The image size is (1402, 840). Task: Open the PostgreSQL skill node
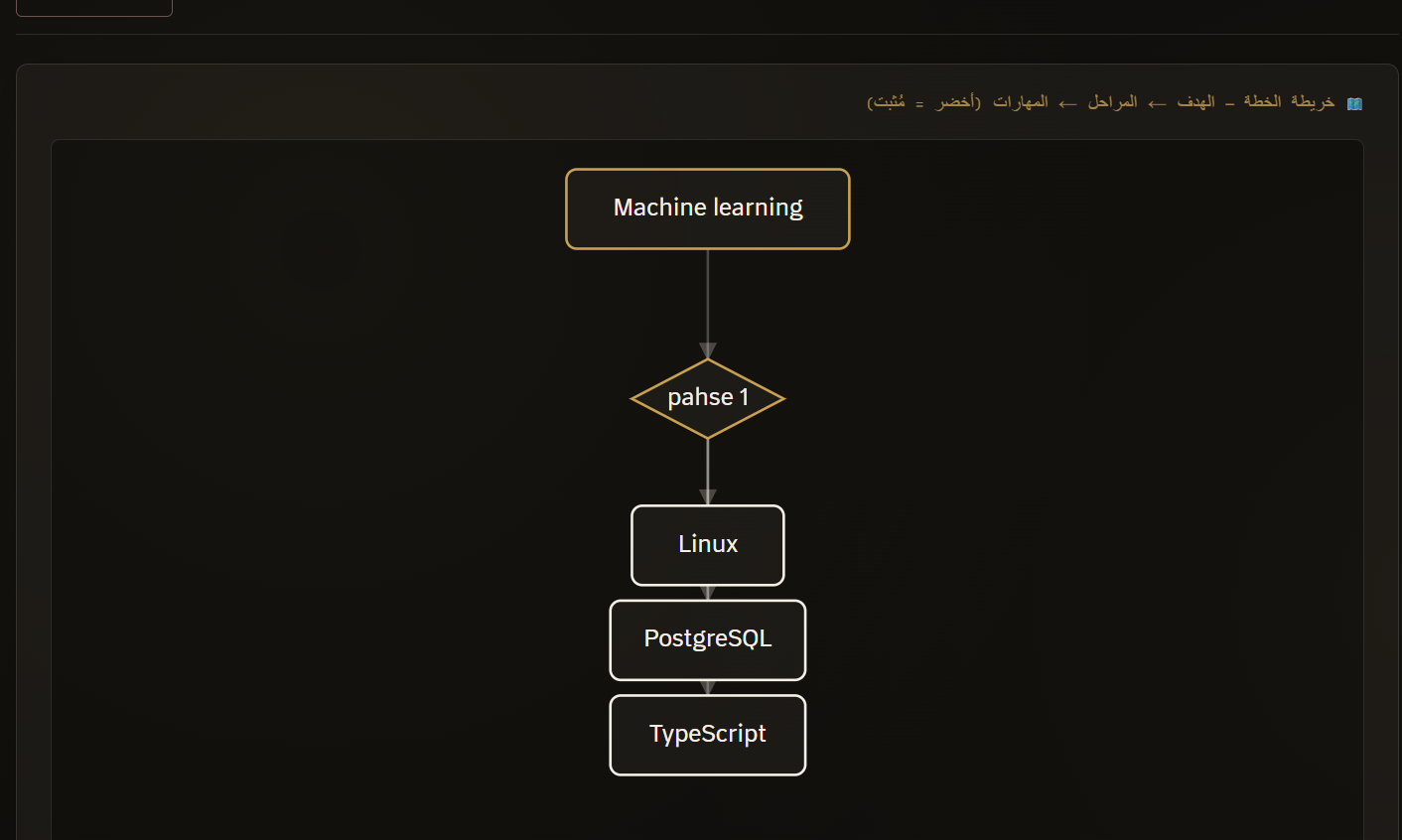(708, 639)
